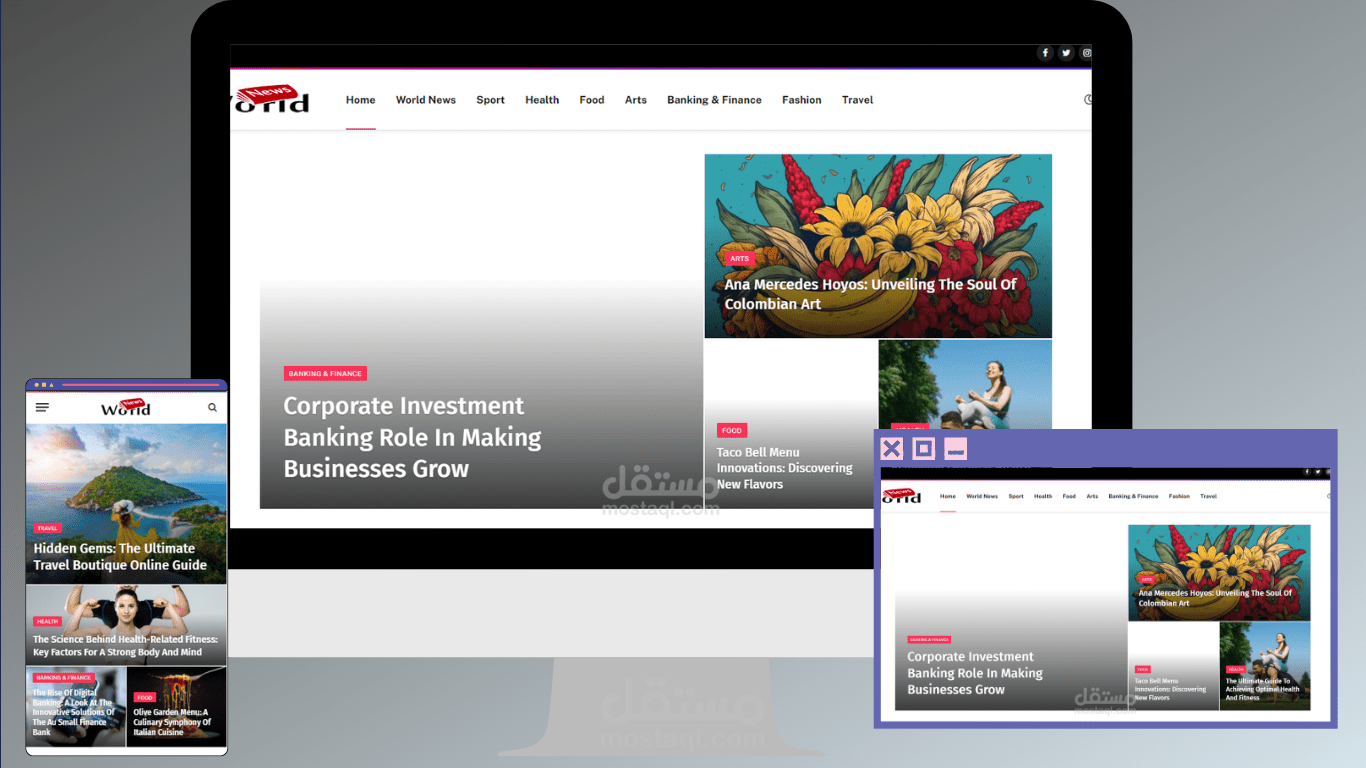Click the World News logo on the desktop monitor
The image size is (1366, 768).
pyautogui.click(x=270, y=99)
